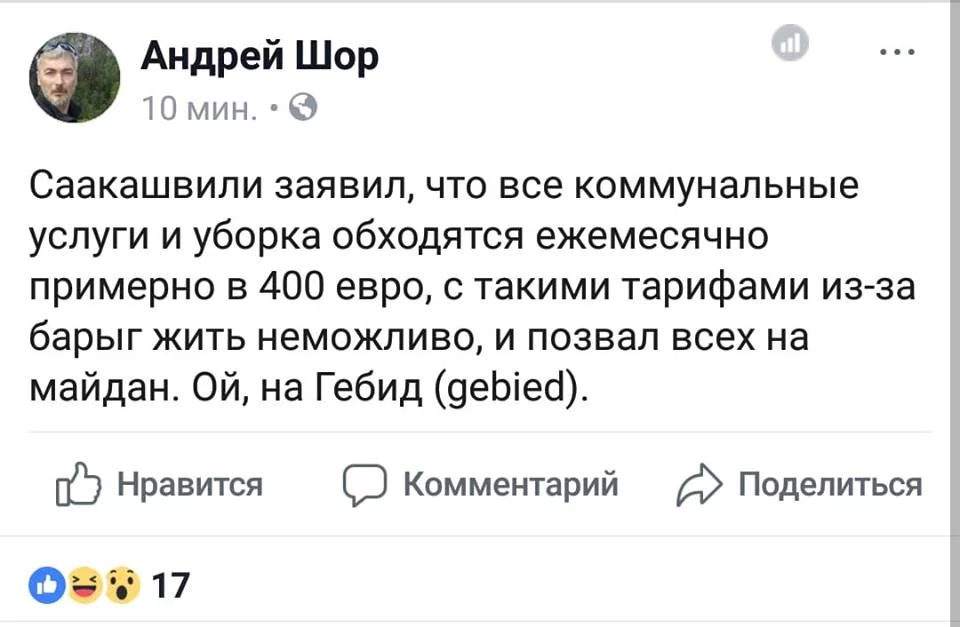Click the globe public audience icon
960x627 pixels.
[307, 106]
